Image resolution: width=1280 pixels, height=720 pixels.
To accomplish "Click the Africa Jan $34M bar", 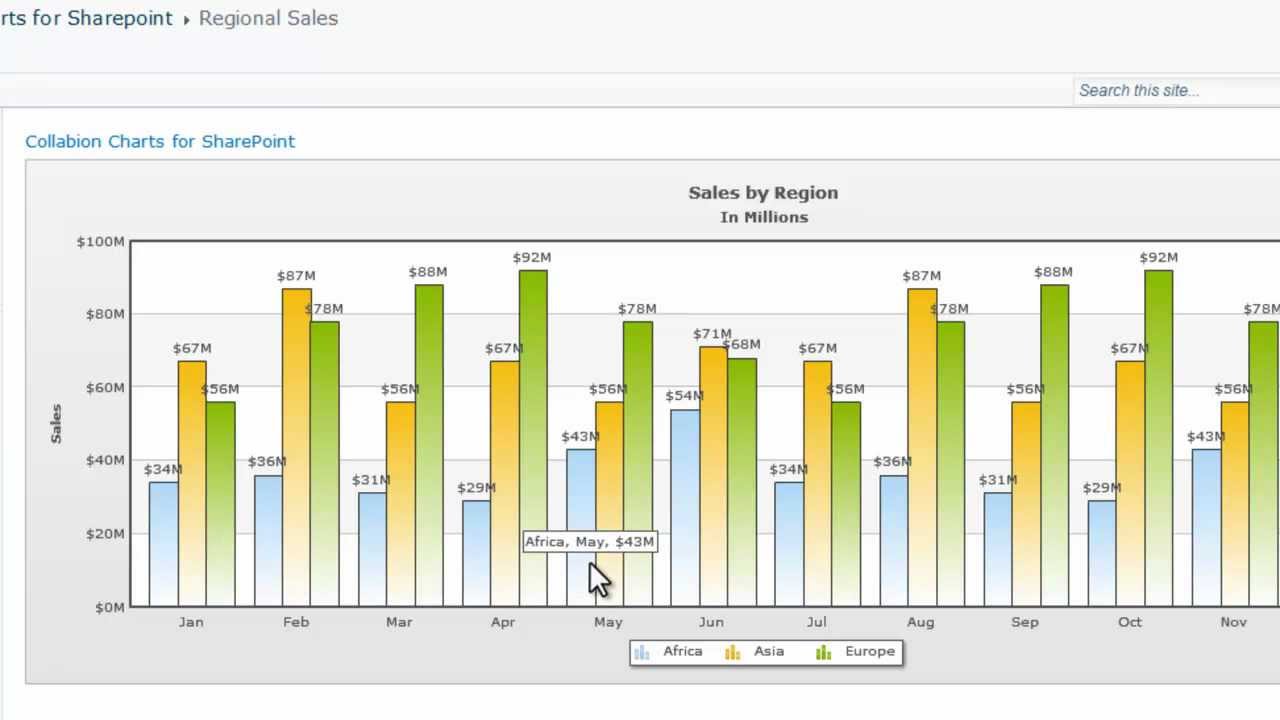I will (164, 544).
